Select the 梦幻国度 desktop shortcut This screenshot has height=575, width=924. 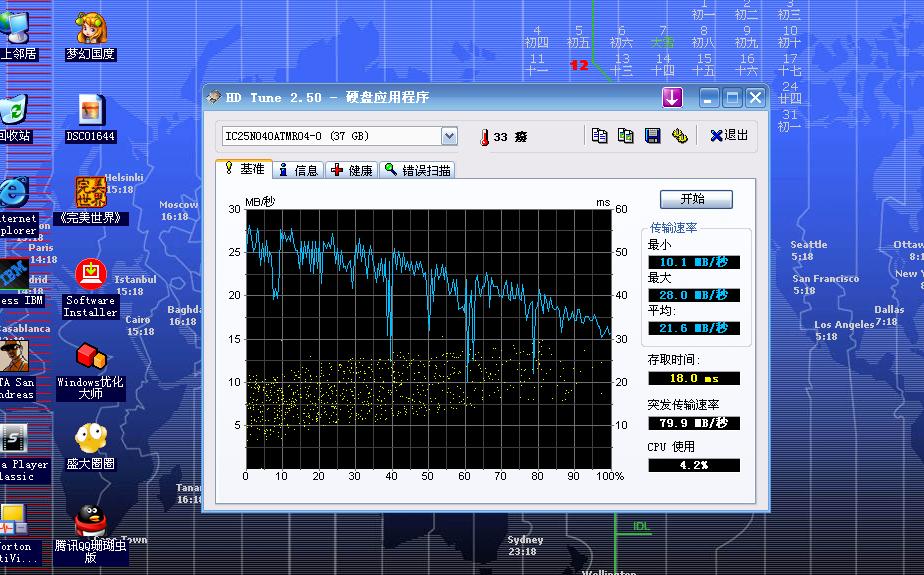pyautogui.click(x=91, y=29)
